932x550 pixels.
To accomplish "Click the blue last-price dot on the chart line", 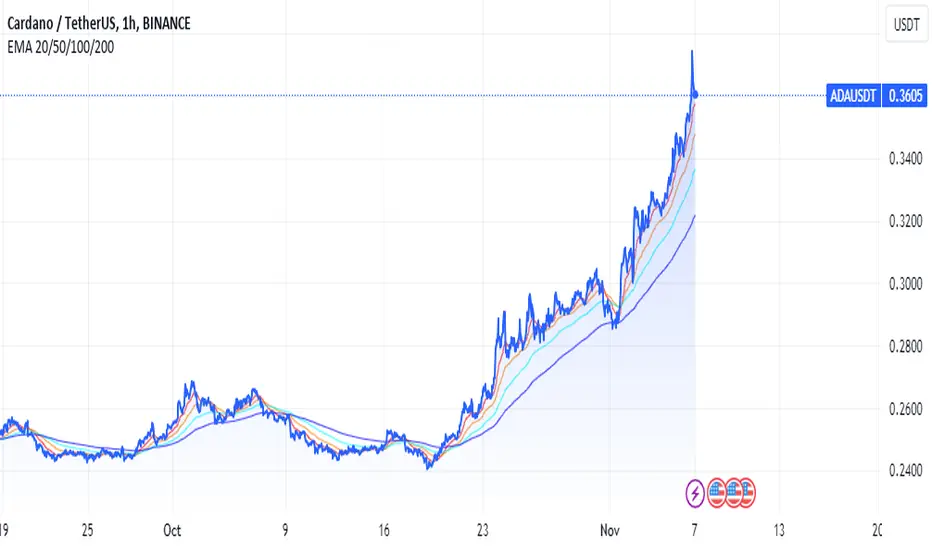I will click(695, 95).
